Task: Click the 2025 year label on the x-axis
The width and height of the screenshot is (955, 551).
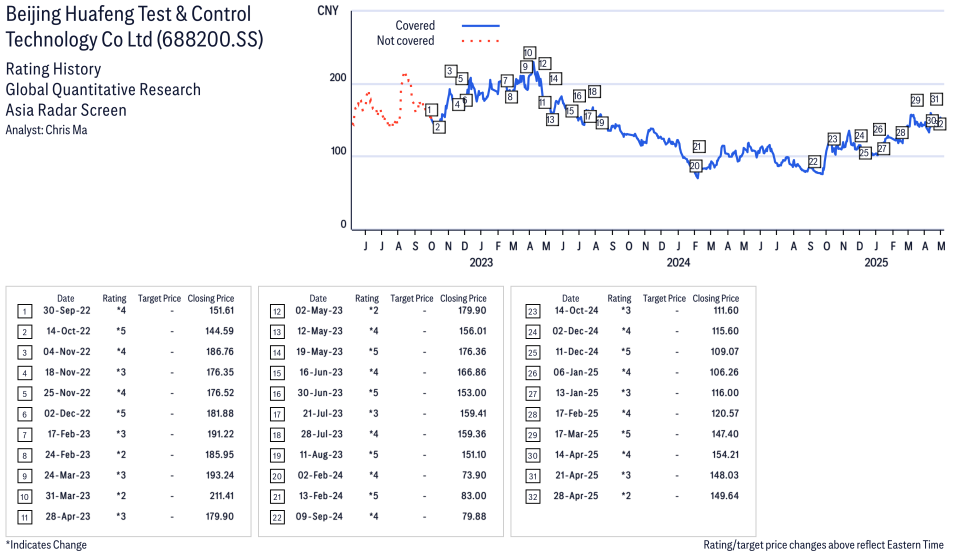Action: pos(876,262)
